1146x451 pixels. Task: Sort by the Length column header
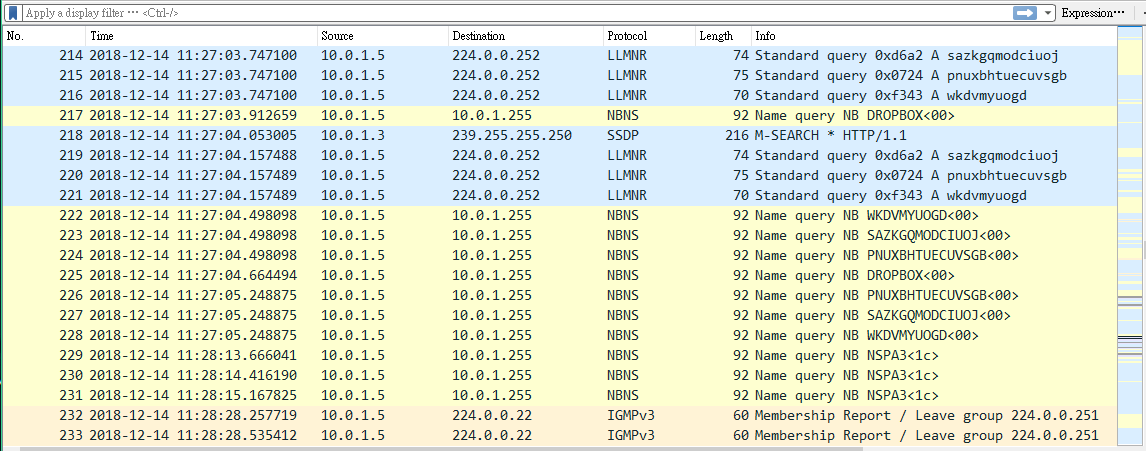pyautogui.click(x=724, y=36)
